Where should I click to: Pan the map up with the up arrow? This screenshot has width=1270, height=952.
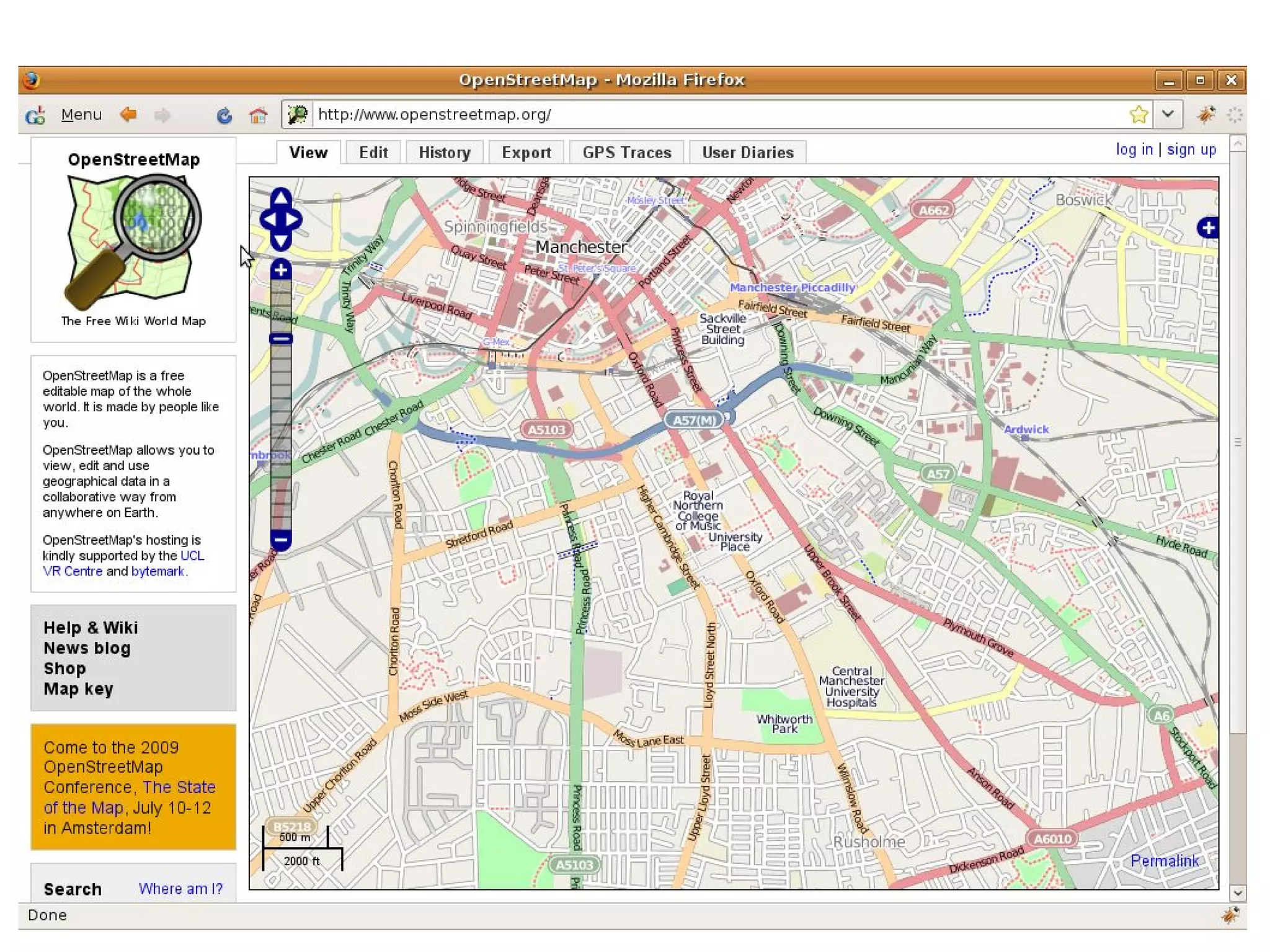tap(281, 197)
